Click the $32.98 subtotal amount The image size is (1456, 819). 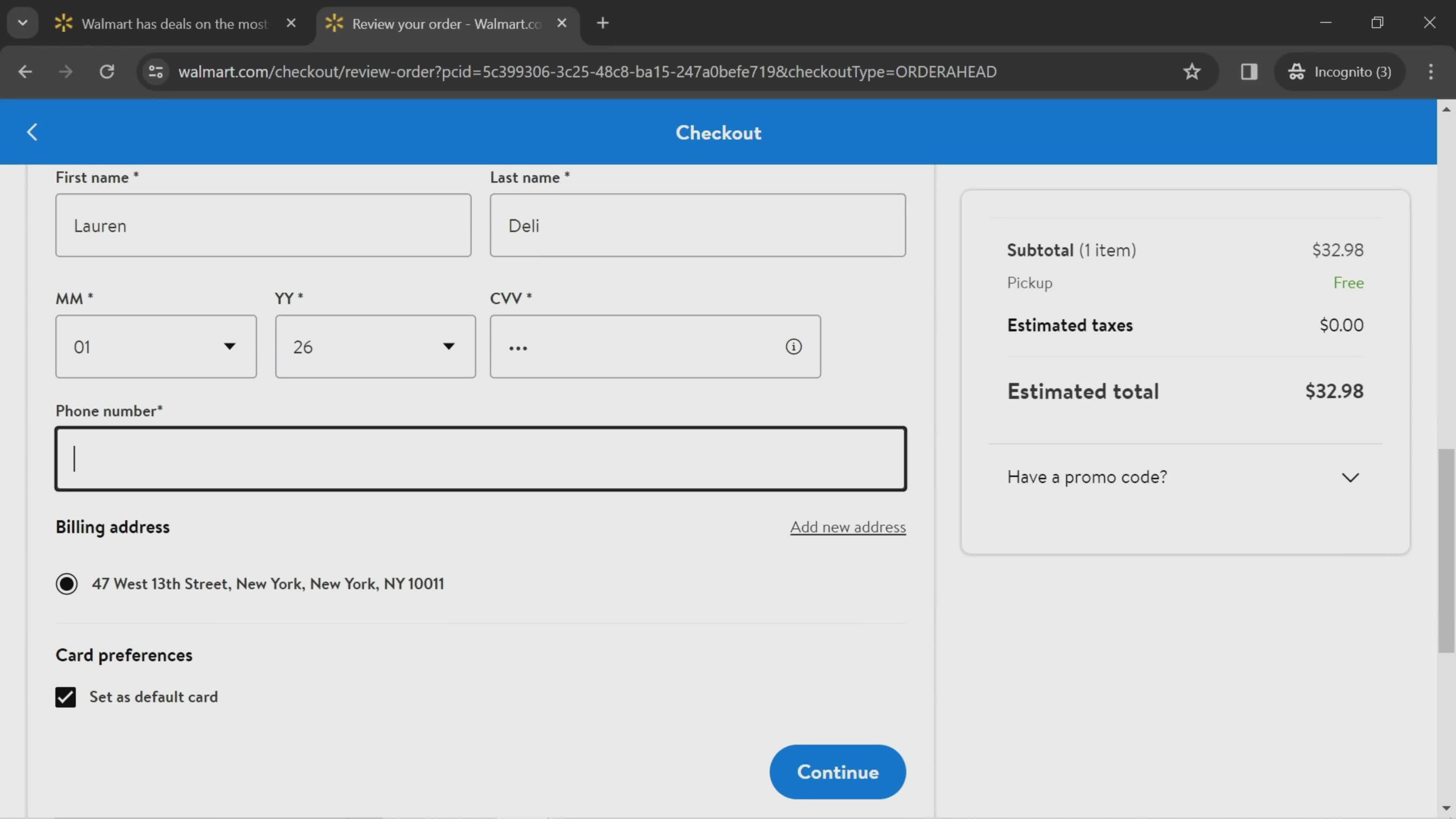point(1338,250)
